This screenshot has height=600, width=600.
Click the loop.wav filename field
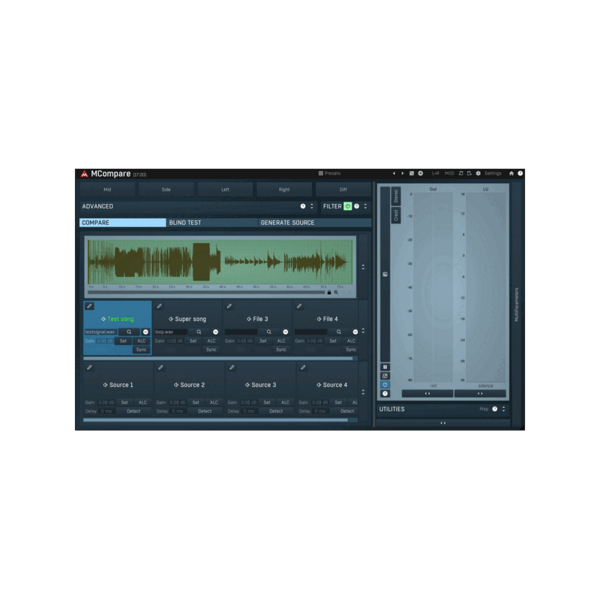[171, 332]
